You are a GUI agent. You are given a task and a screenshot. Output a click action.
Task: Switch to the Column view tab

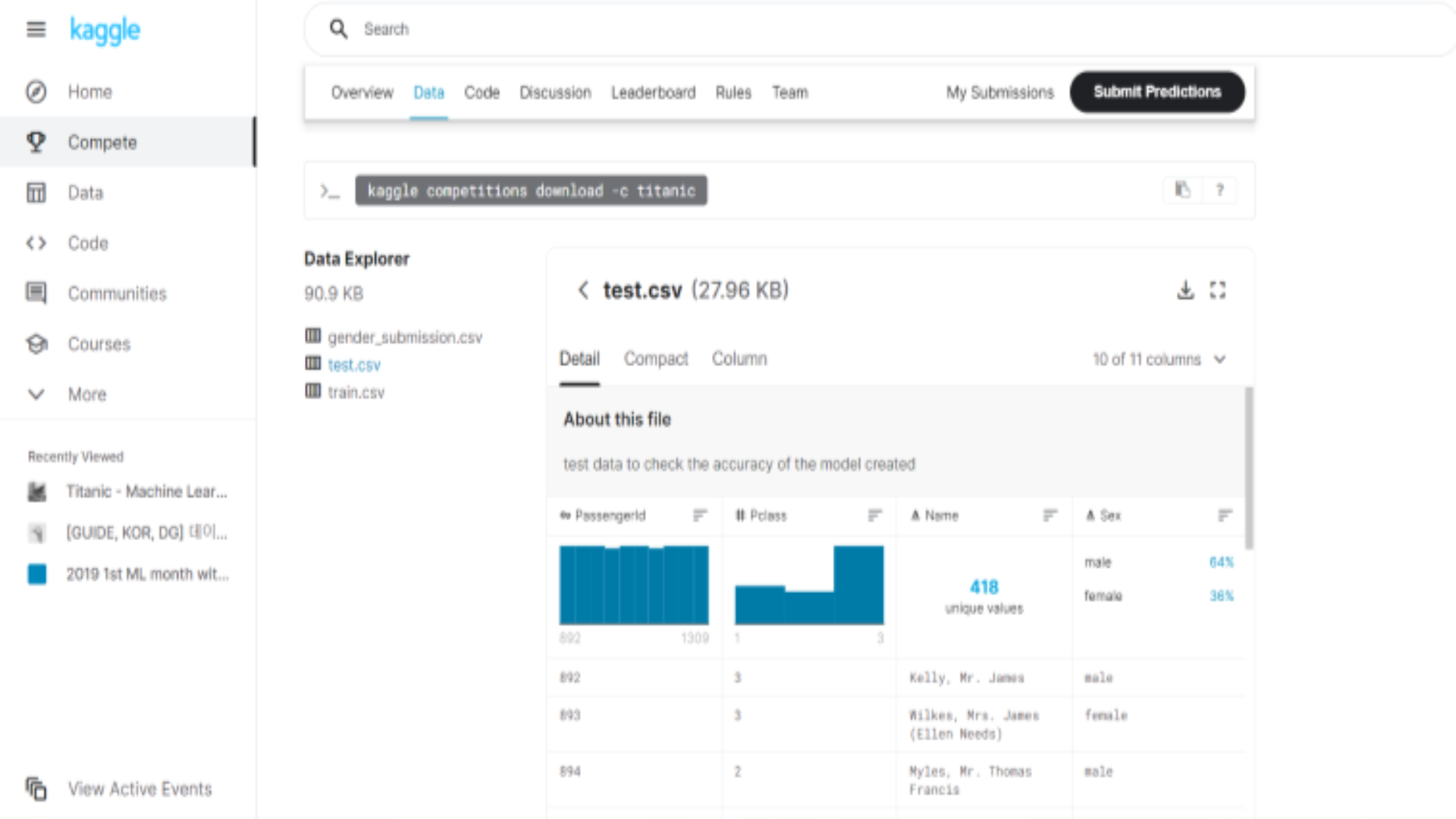click(x=739, y=359)
